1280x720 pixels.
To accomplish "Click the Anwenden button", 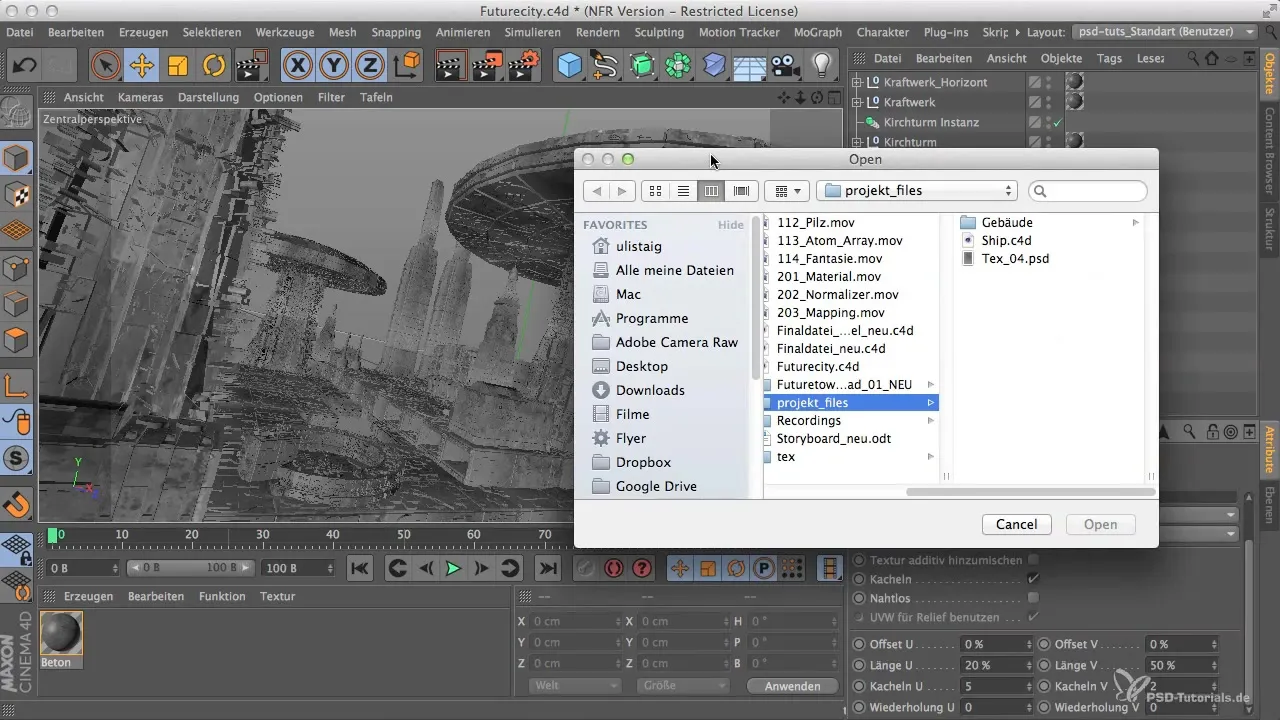I will pos(793,686).
